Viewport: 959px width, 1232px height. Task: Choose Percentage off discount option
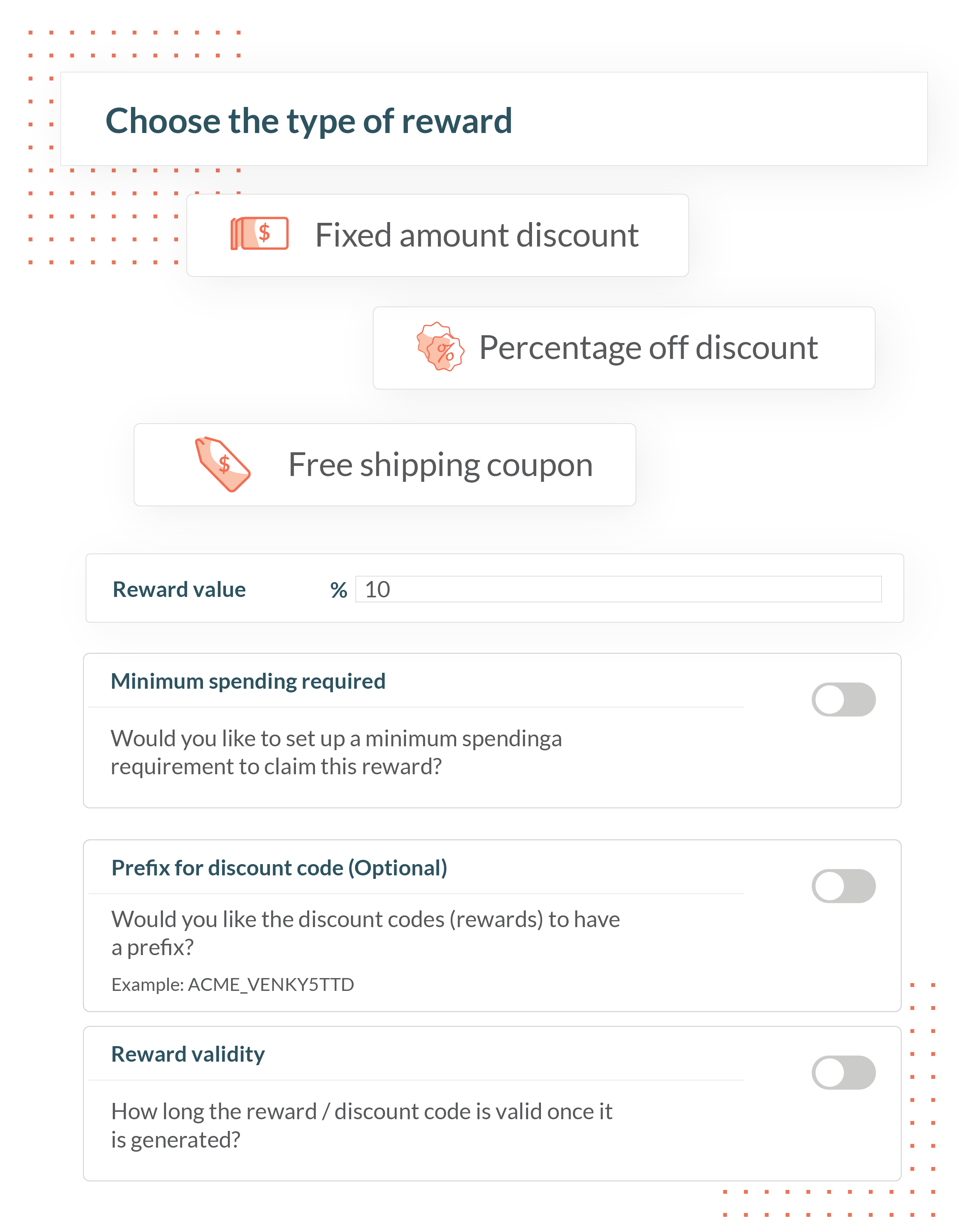pos(624,348)
